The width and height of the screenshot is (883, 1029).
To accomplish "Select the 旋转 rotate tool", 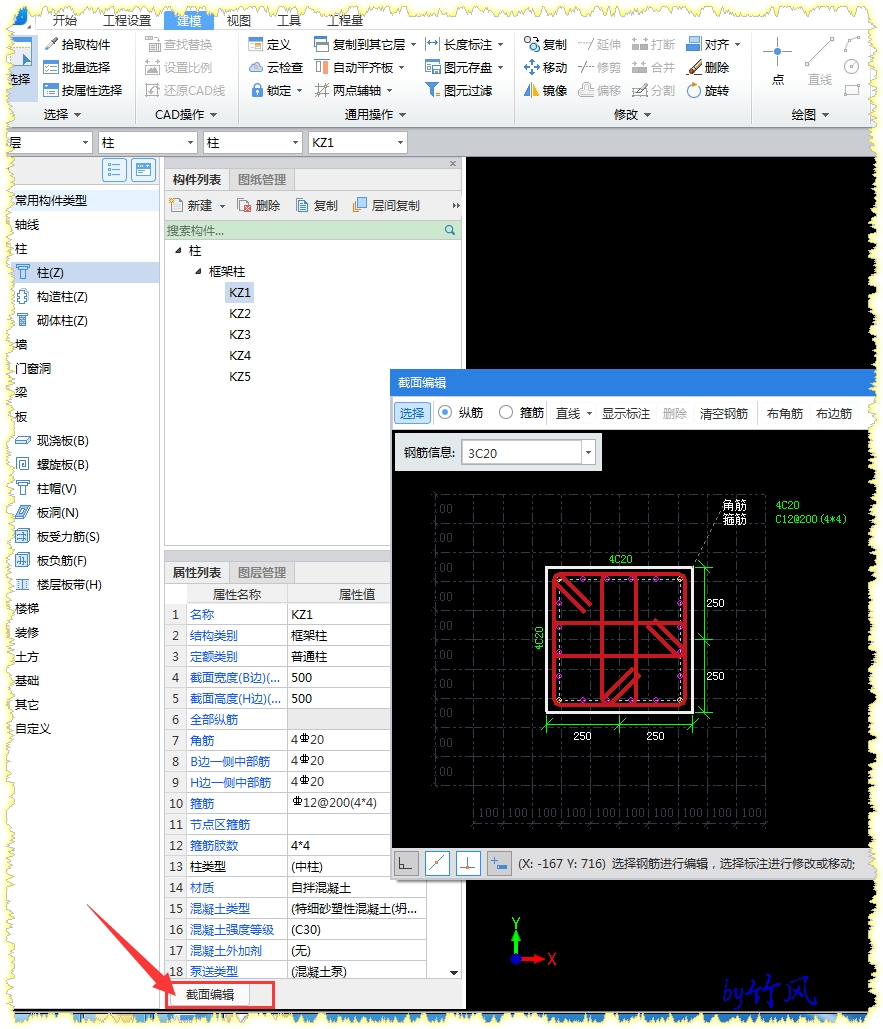I will point(708,91).
